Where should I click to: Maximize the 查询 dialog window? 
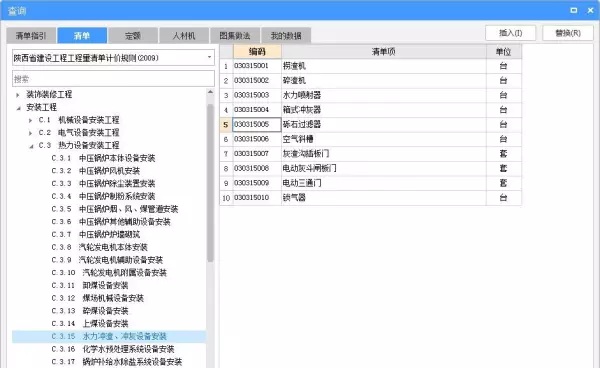(574, 10)
